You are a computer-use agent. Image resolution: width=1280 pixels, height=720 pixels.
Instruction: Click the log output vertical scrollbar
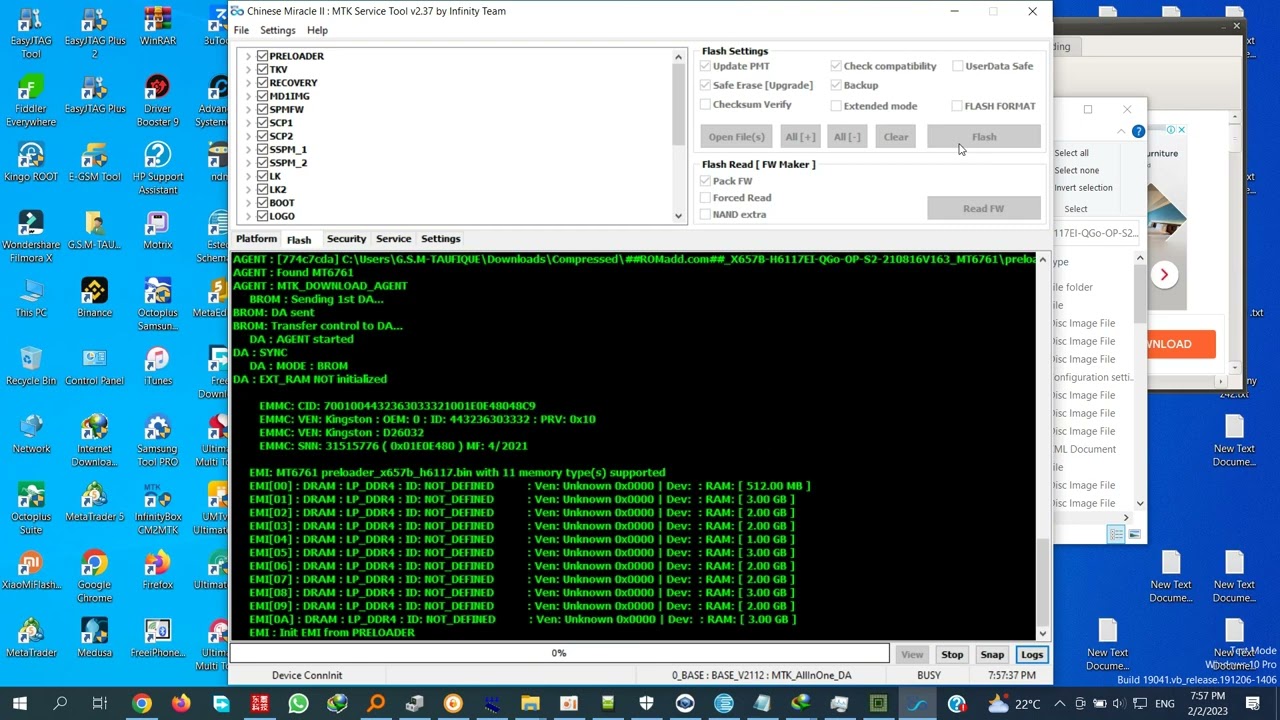pos(1043,446)
